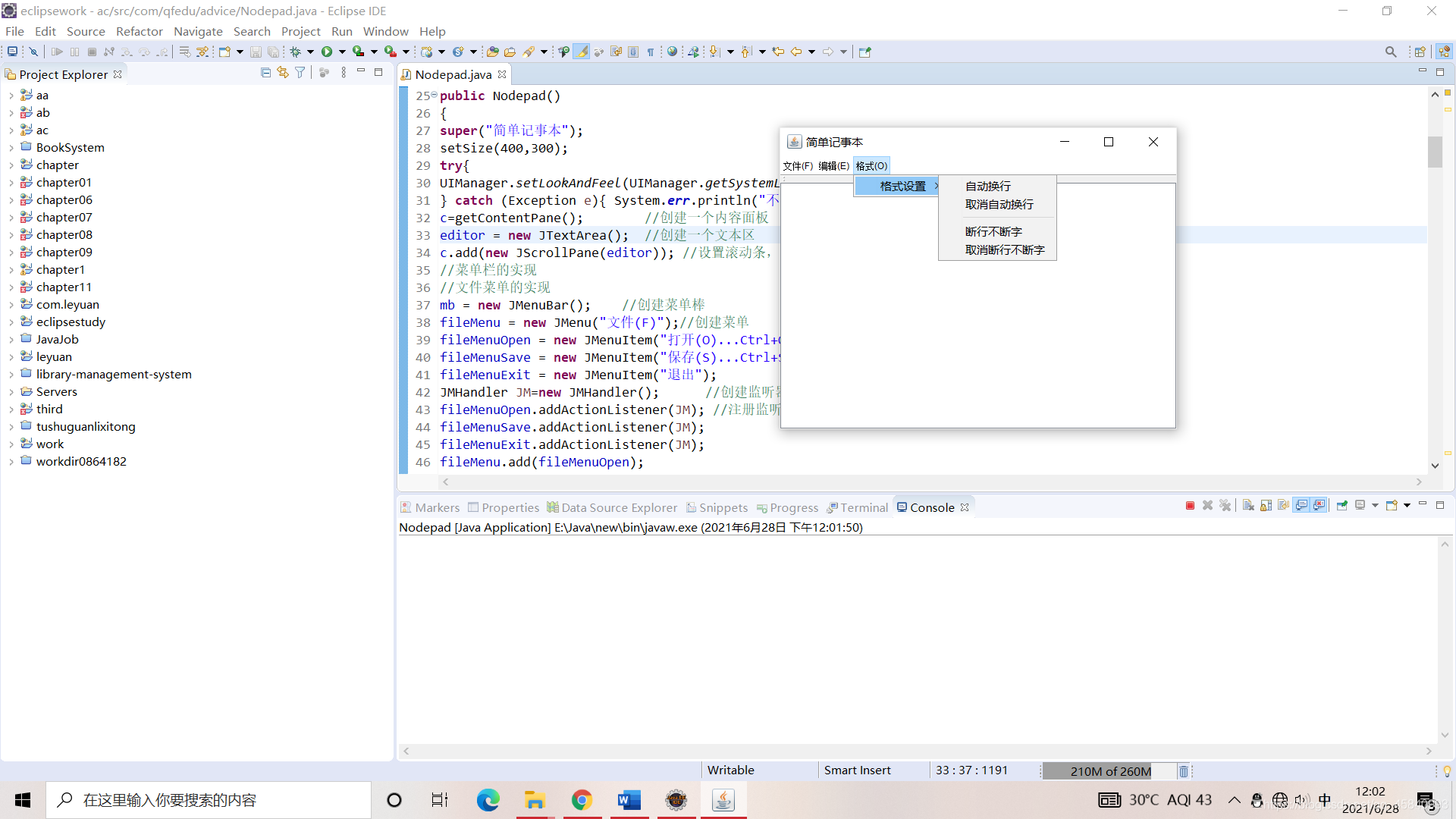This screenshot has height=819, width=1456.
Task: Open the Run button dropdown arrow
Action: [x=342, y=52]
